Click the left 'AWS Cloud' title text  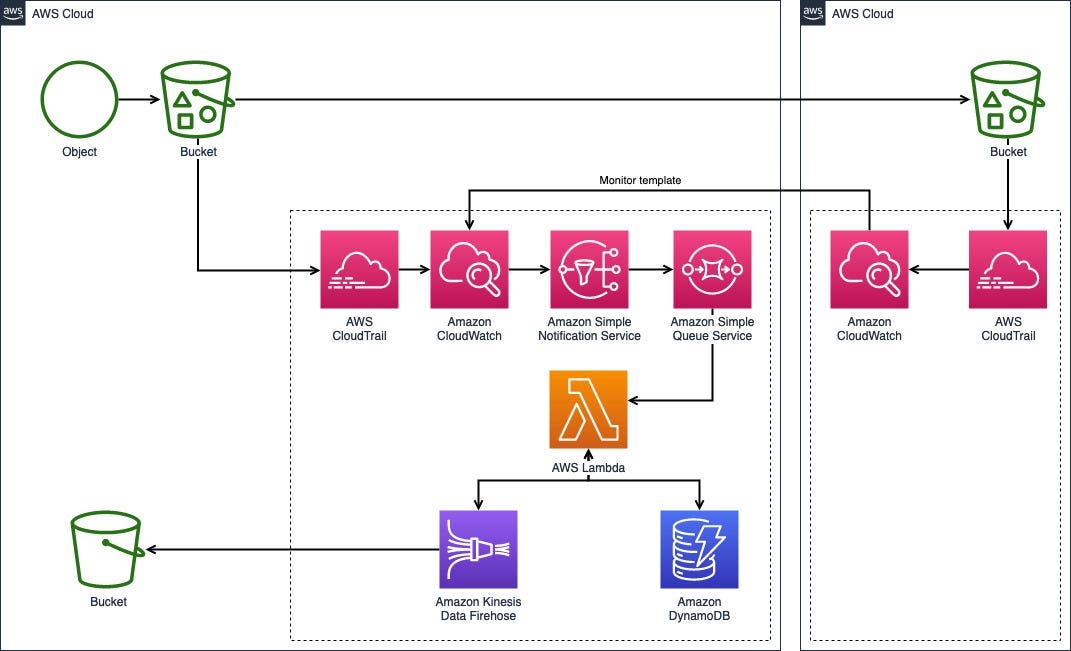63,14
